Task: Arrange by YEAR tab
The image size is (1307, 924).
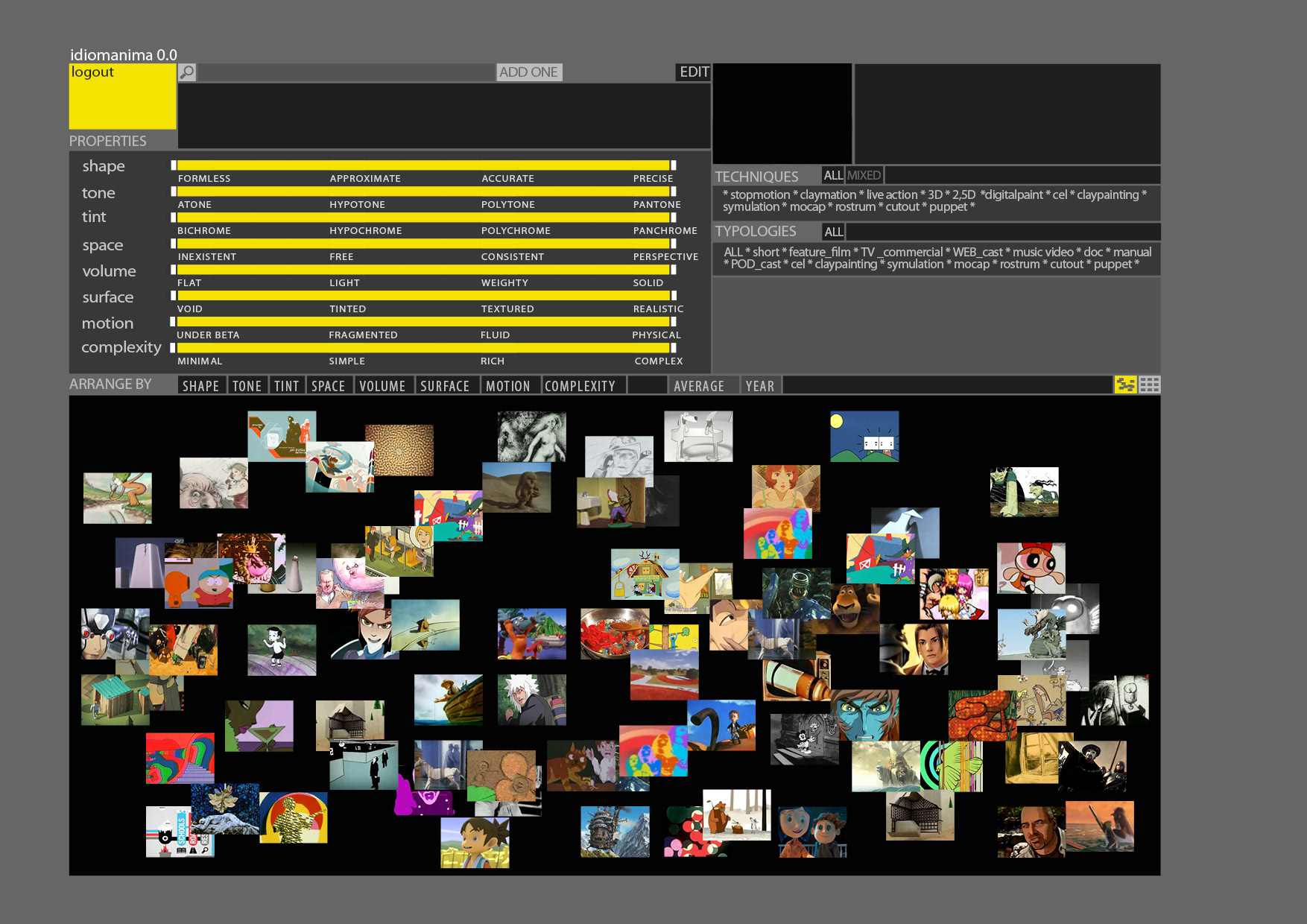Action: (x=760, y=386)
